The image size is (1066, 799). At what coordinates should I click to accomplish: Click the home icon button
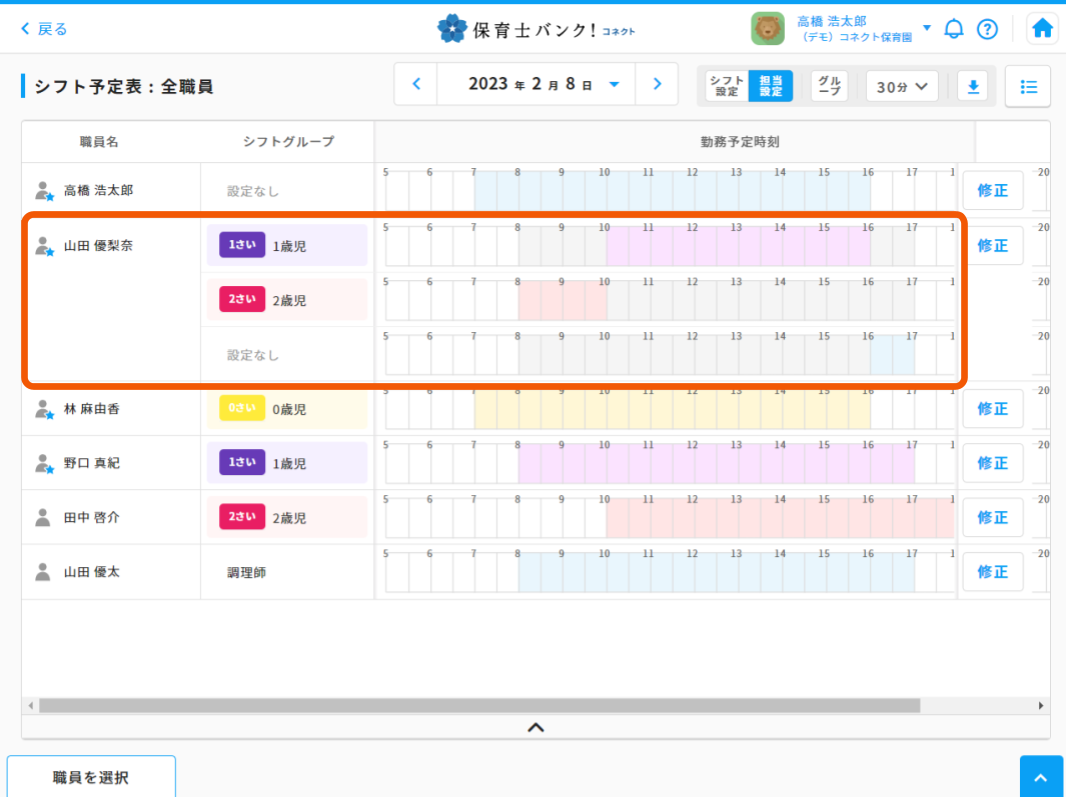[1042, 29]
